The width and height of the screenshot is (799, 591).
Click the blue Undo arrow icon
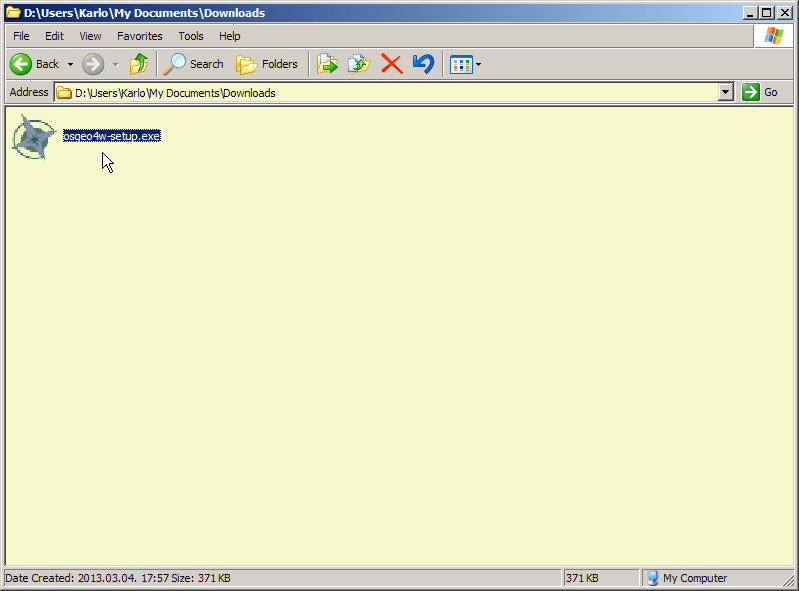point(423,64)
